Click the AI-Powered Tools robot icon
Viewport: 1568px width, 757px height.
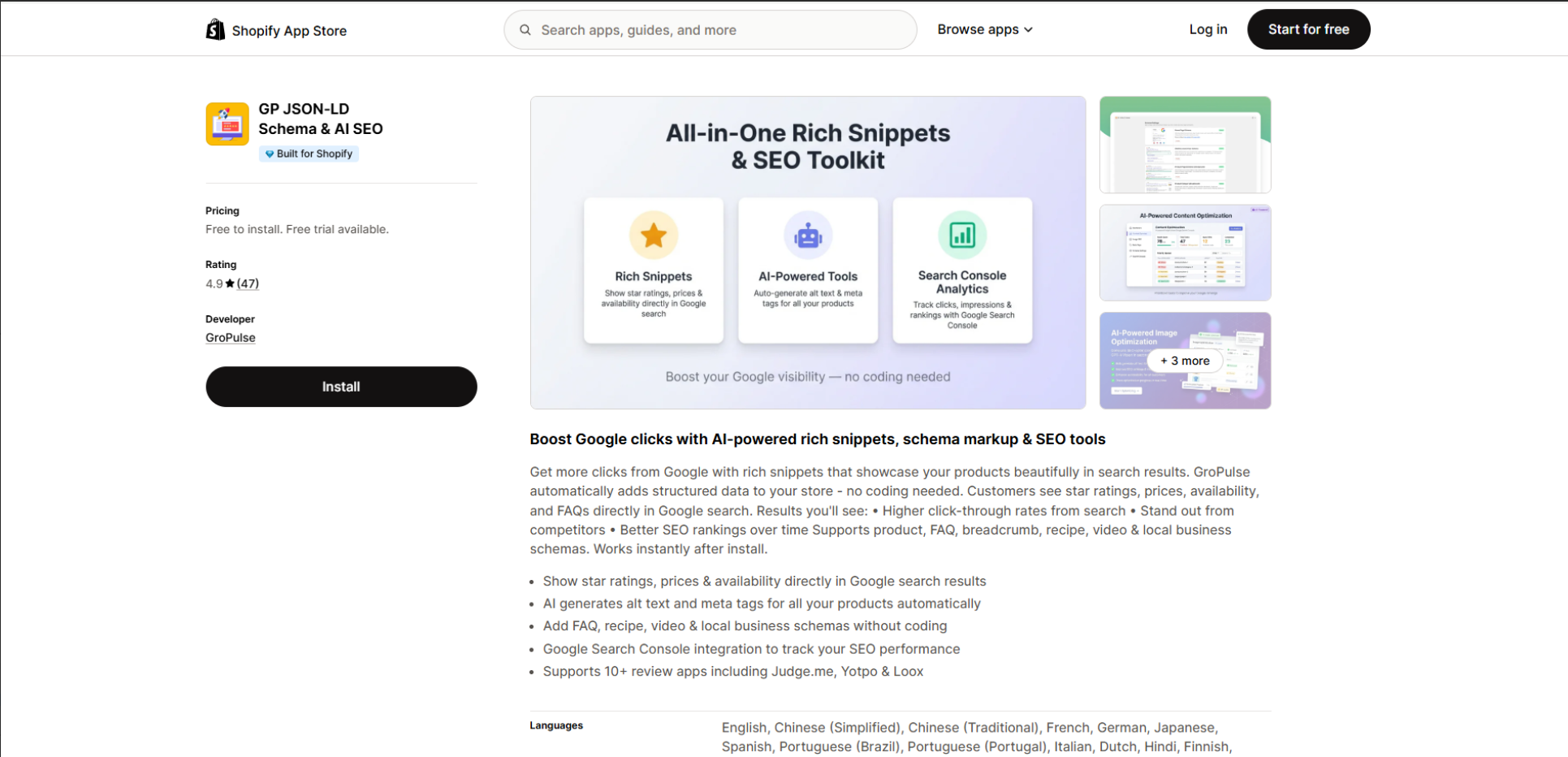(808, 236)
